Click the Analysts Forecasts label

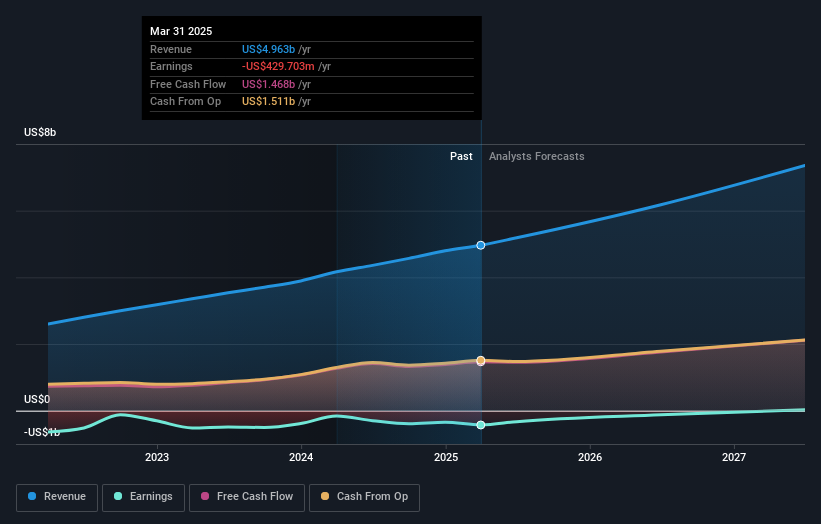[537, 157]
